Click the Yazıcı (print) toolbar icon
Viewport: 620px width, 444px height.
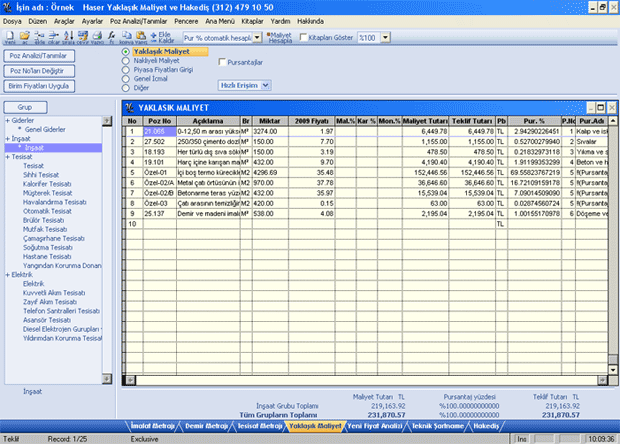pos(96,36)
